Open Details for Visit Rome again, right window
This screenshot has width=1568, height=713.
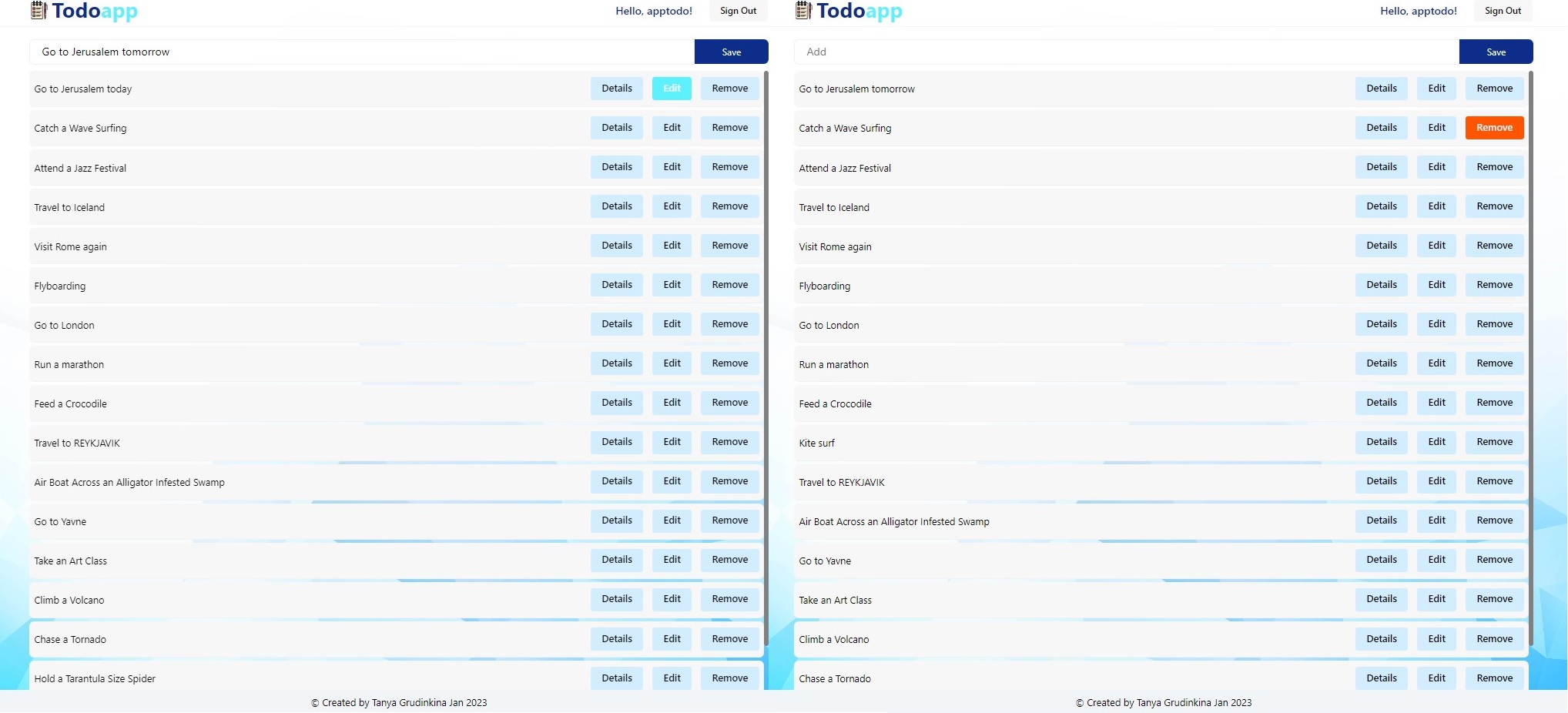pyautogui.click(x=1382, y=246)
